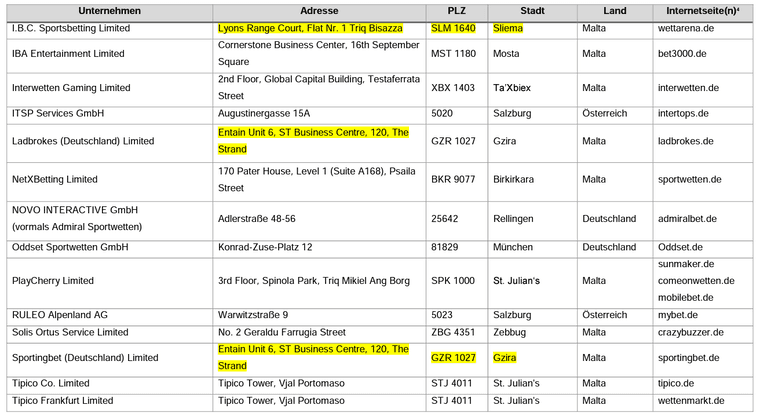Click postal code MST 1180
Image resolution: width=760 pixels, height=419 pixels.
pos(454,54)
